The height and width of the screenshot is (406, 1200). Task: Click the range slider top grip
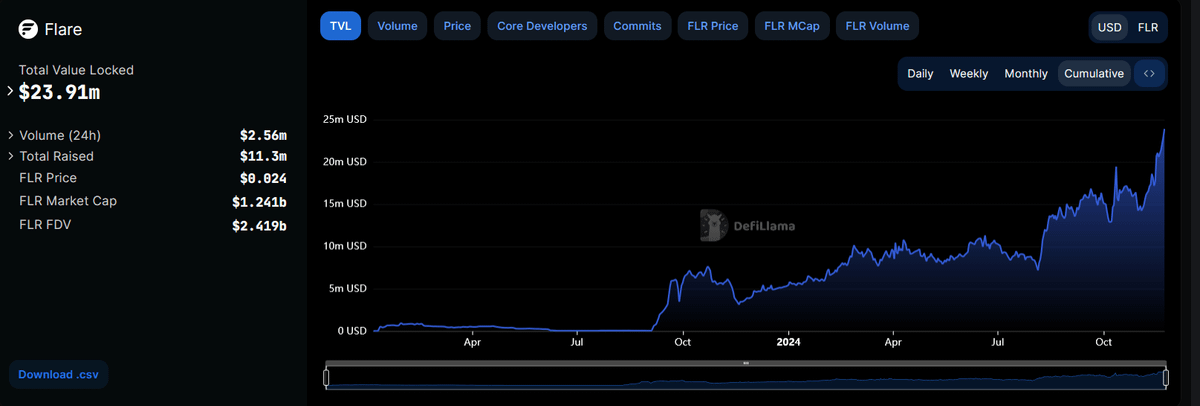pyautogui.click(x=746, y=363)
